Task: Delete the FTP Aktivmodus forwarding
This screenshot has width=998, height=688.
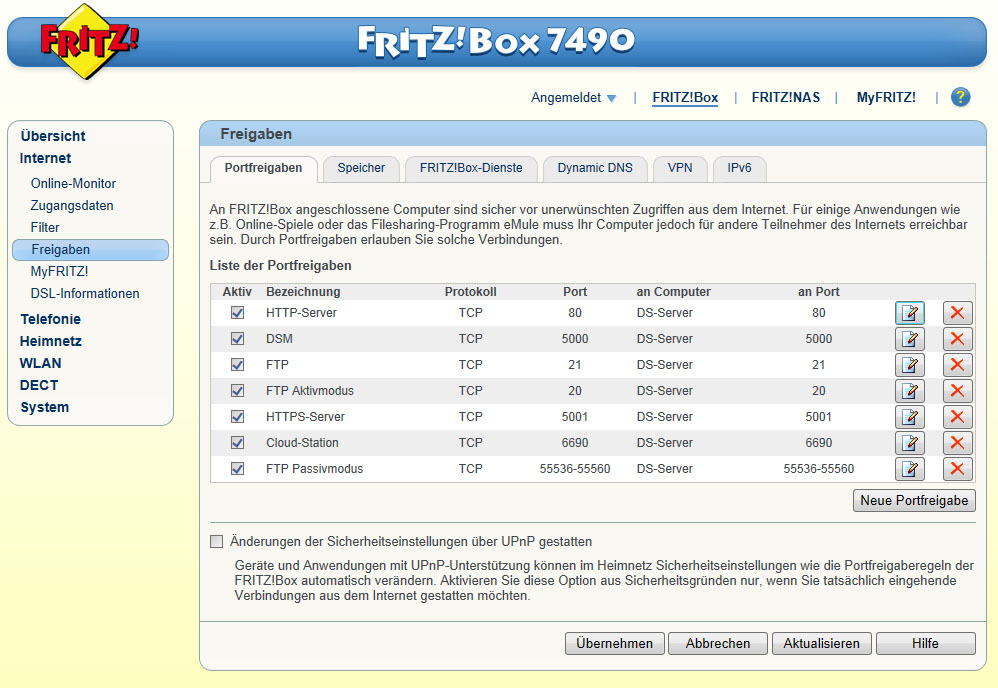Action: click(x=957, y=391)
